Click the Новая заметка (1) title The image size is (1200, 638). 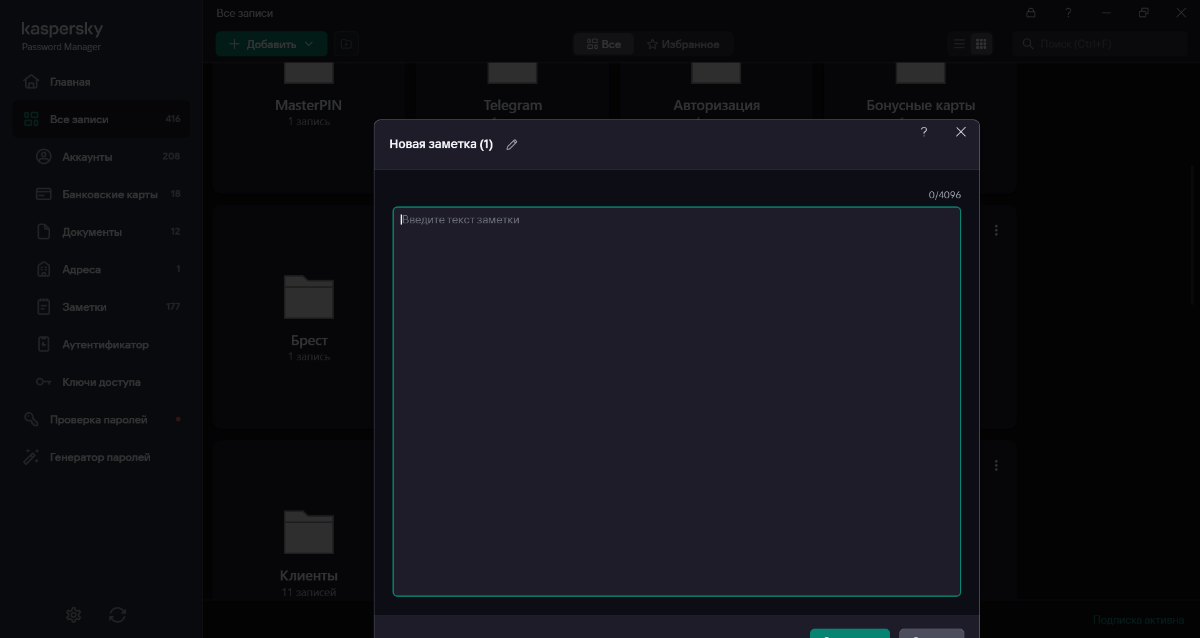tap(441, 144)
